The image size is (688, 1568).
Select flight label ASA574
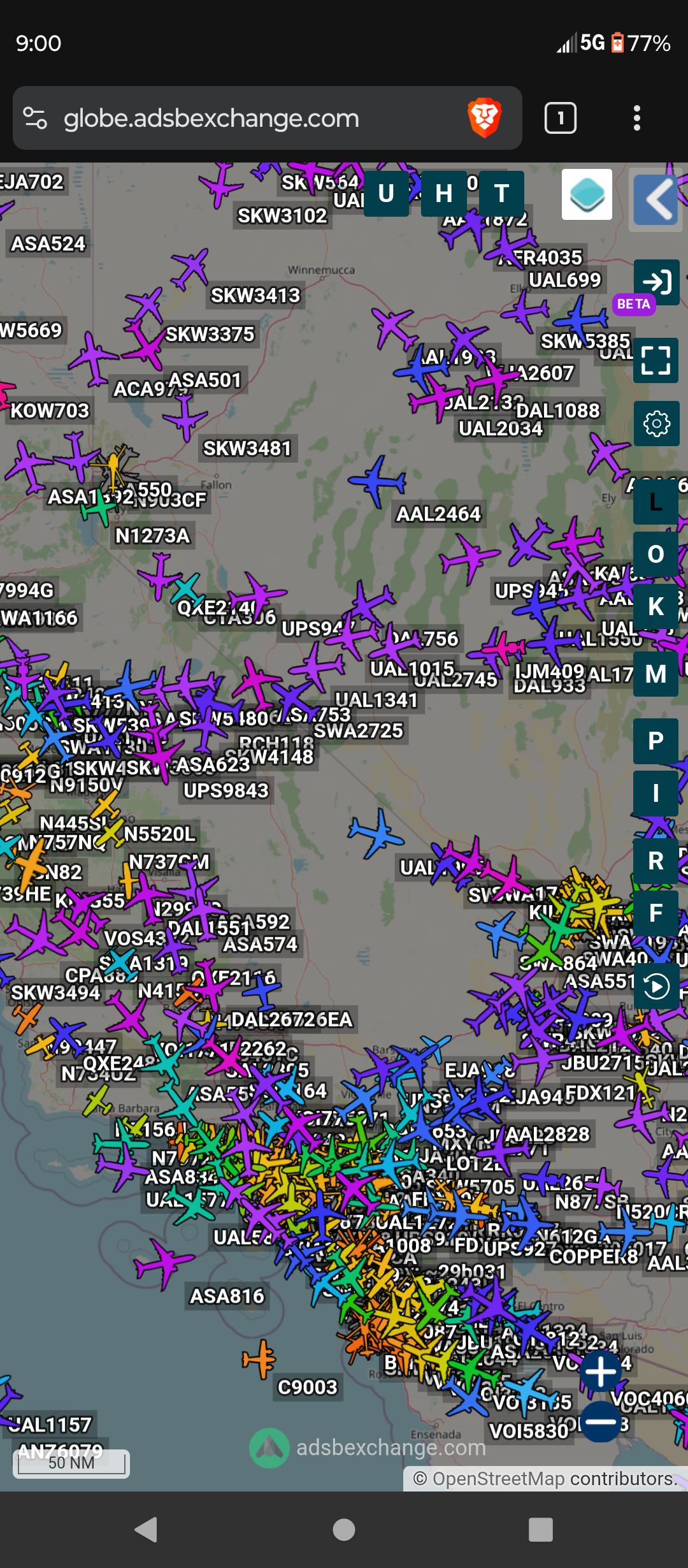(x=261, y=944)
